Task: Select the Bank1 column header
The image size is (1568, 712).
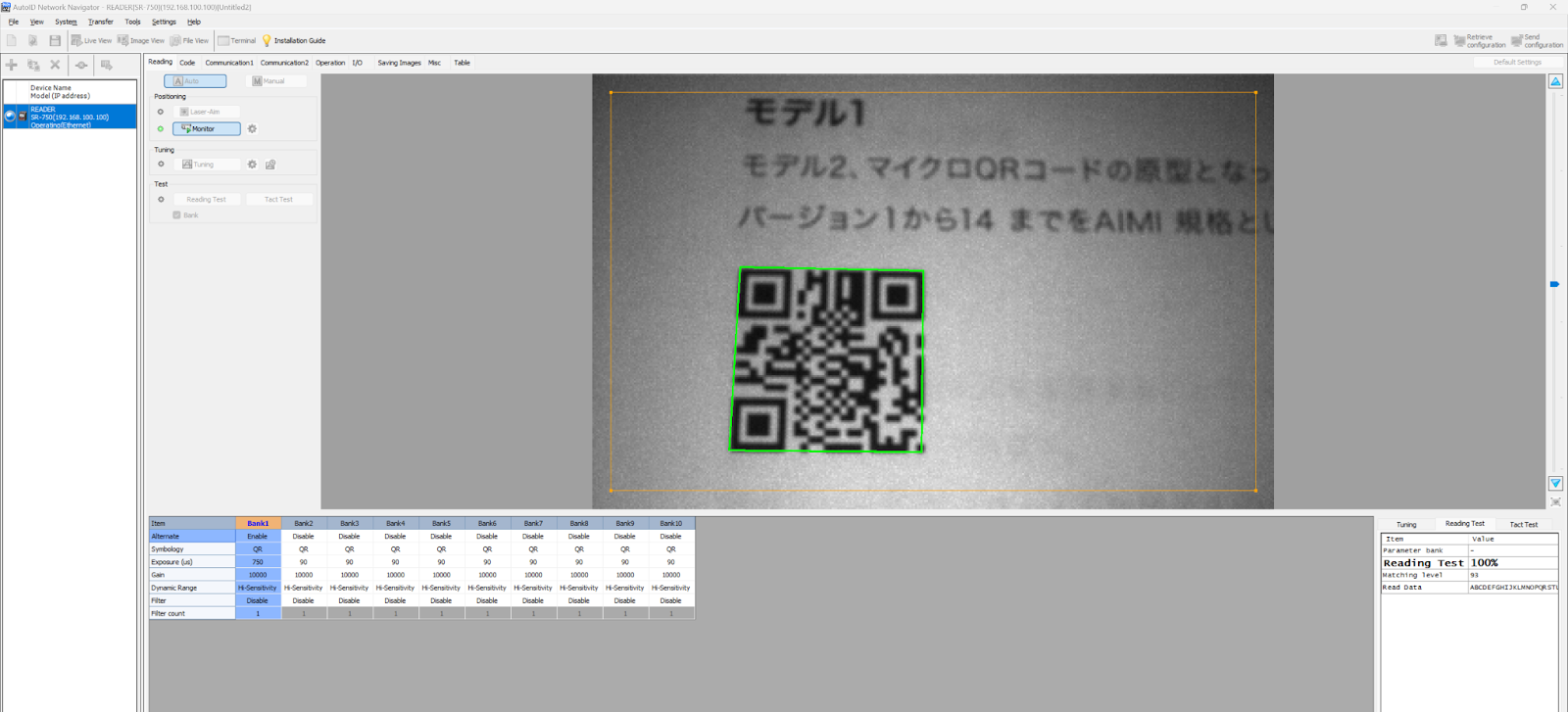Action: (x=258, y=523)
